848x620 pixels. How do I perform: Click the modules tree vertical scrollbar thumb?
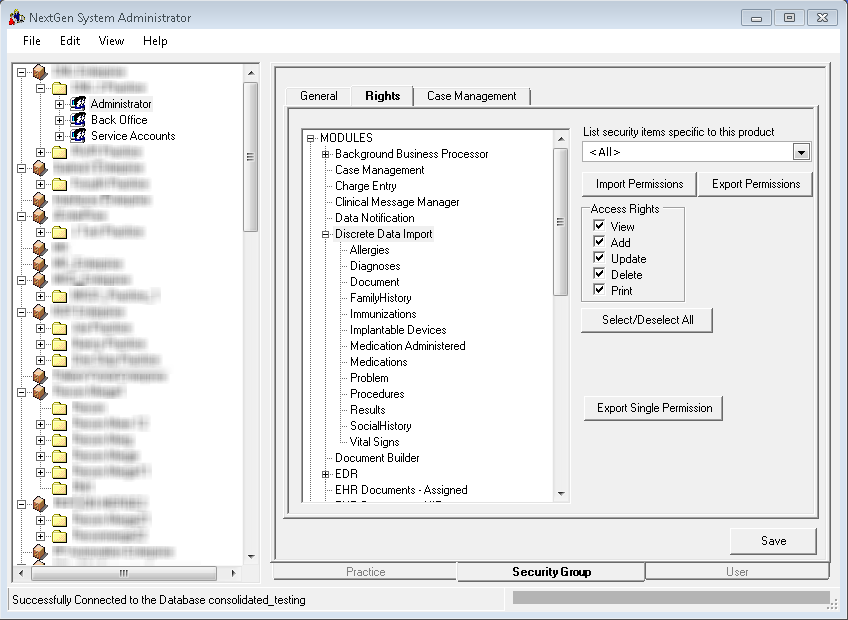560,222
